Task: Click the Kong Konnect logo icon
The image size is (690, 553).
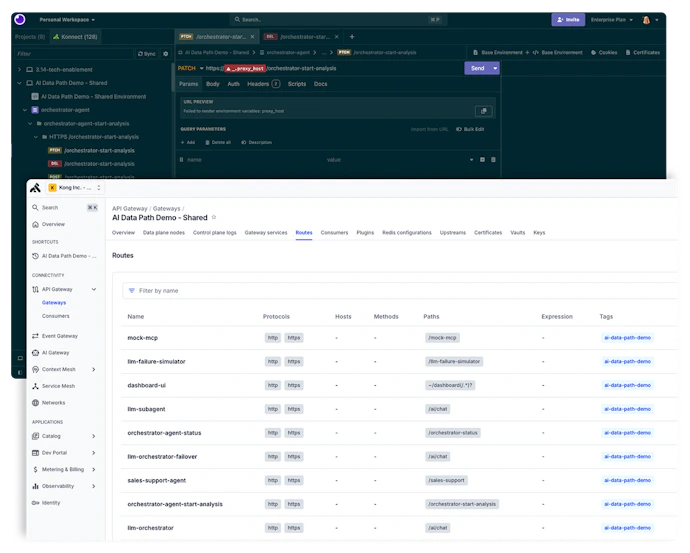Action: pyautogui.click(x=35, y=188)
